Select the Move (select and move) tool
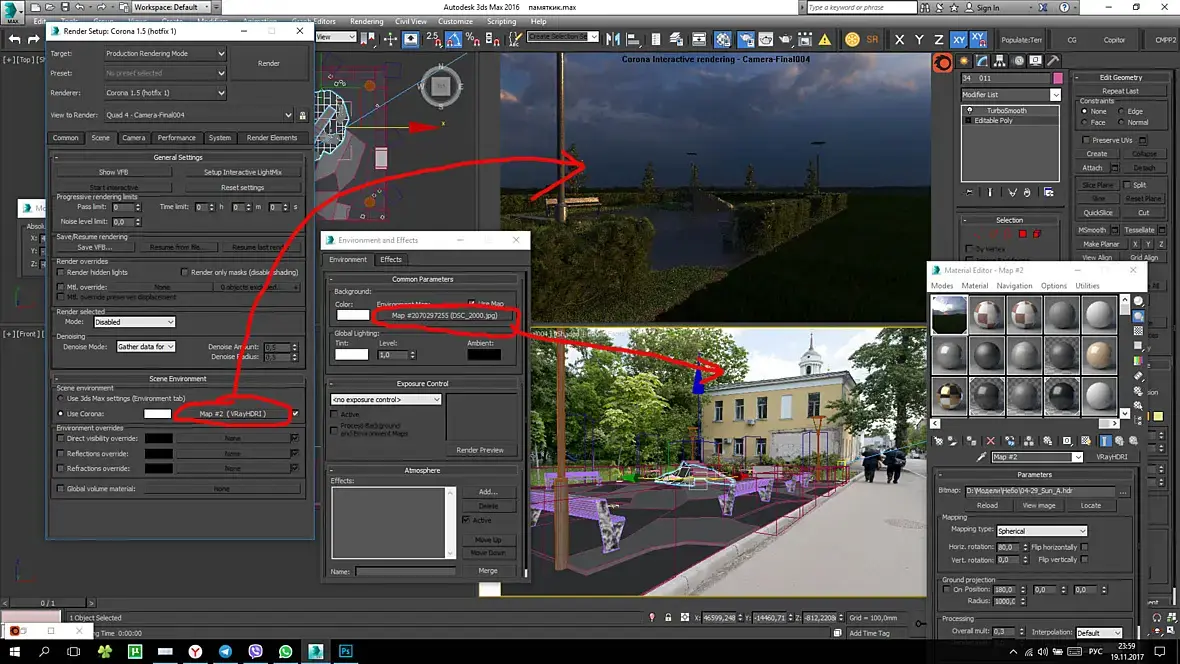Viewport: 1180px width, 664px height. (390, 39)
